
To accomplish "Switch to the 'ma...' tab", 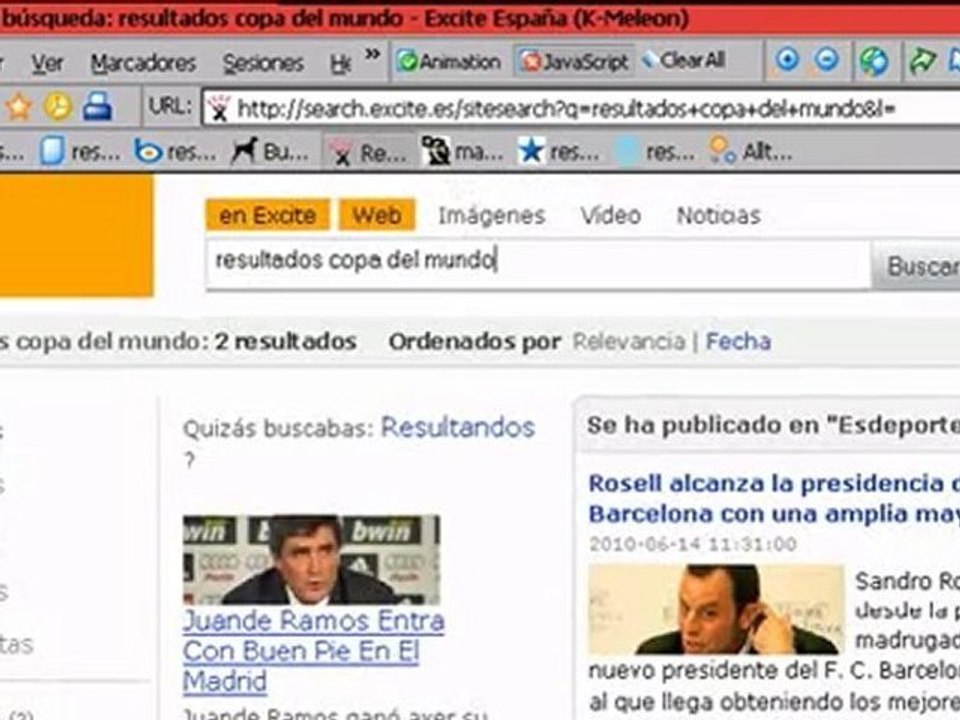I will [462, 152].
